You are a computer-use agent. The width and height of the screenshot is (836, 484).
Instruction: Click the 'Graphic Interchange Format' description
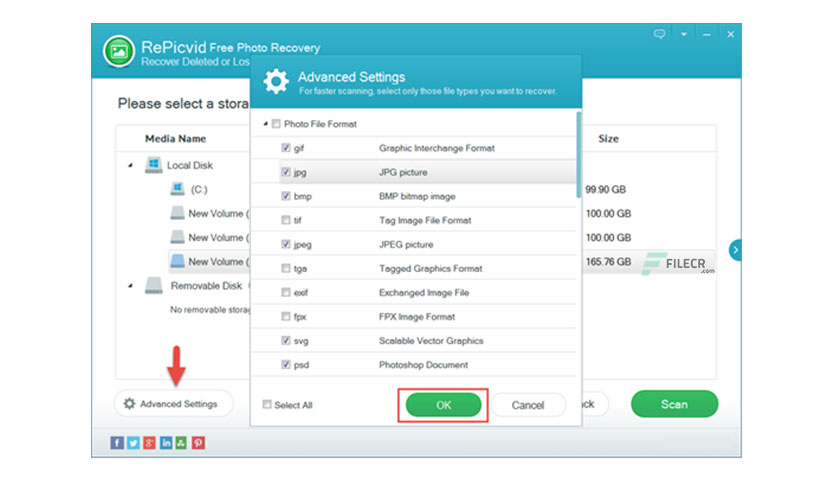click(x=437, y=148)
